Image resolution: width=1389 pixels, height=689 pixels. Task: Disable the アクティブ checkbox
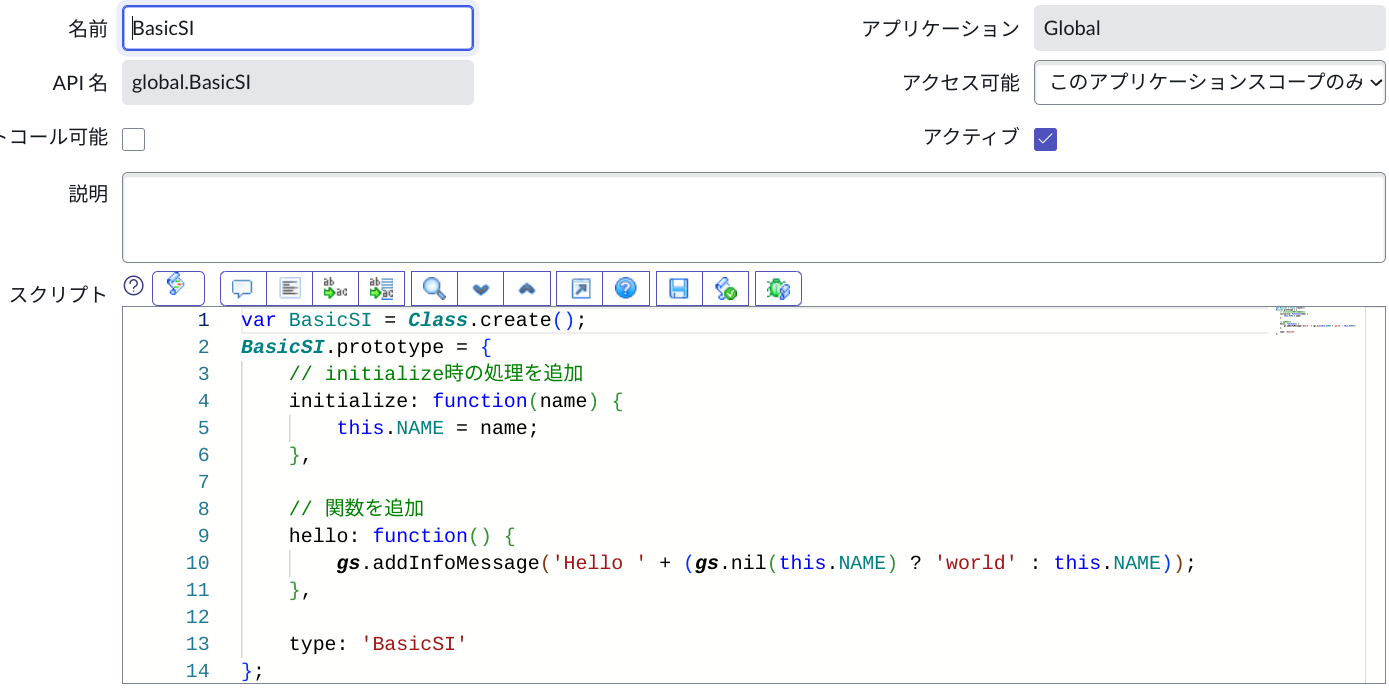click(1045, 139)
